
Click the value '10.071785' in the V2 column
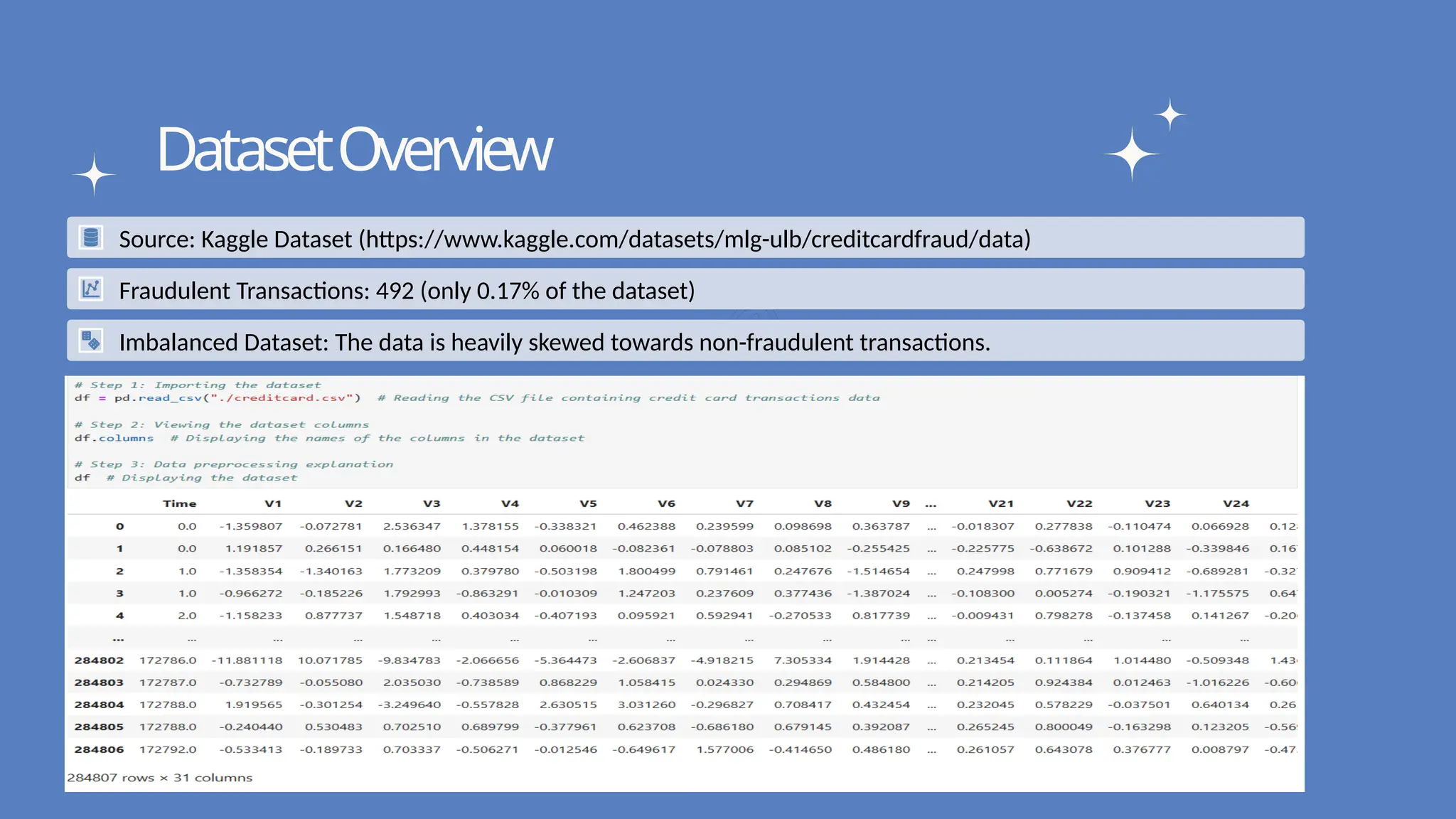coord(330,660)
